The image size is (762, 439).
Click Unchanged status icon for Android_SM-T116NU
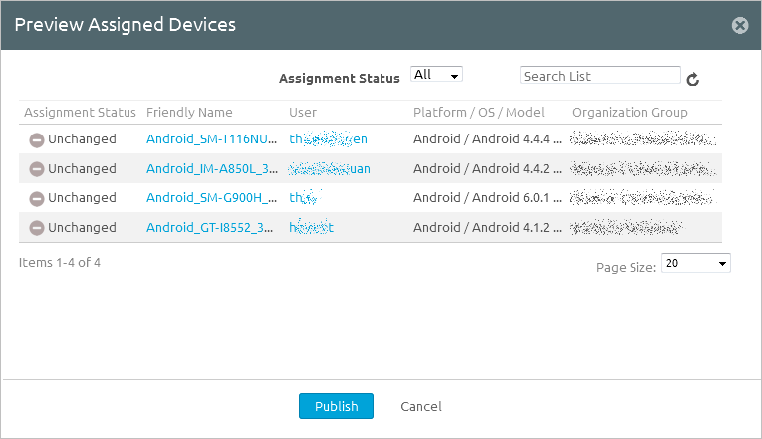click(36, 140)
